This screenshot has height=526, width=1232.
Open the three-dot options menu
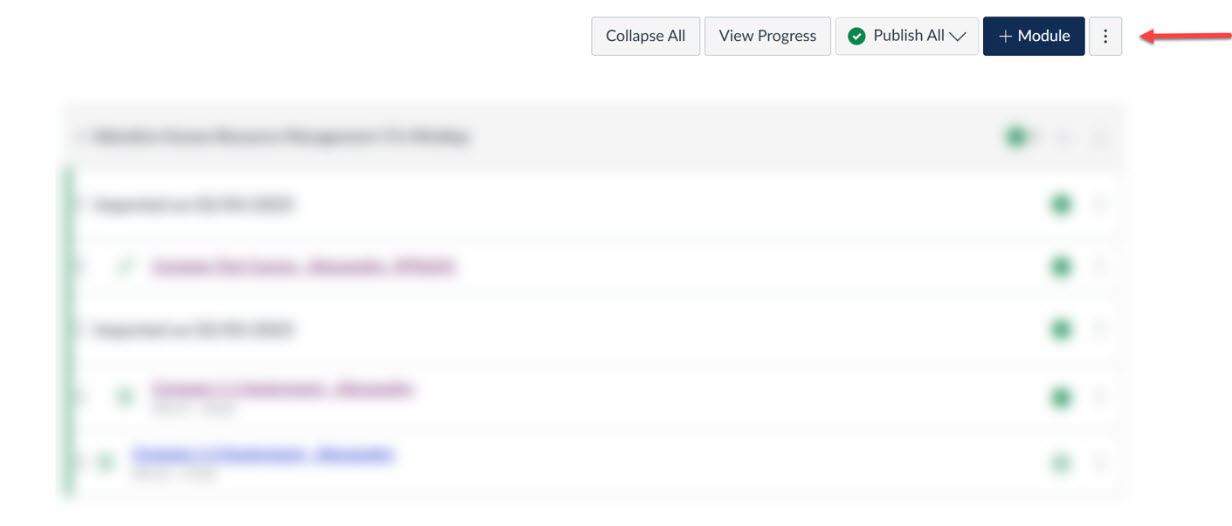point(1105,36)
